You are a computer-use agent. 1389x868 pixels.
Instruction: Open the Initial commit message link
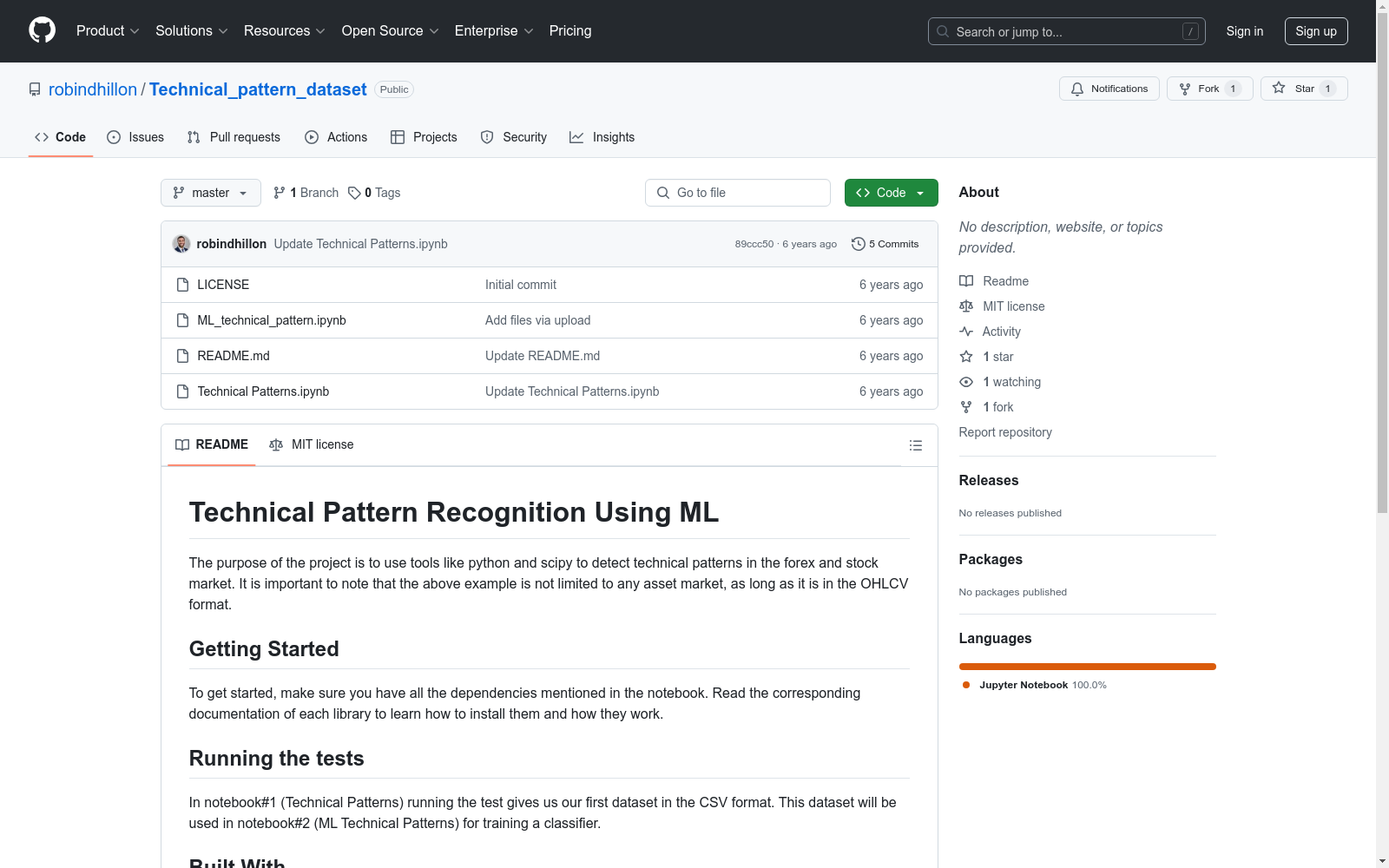coord(521,285)
